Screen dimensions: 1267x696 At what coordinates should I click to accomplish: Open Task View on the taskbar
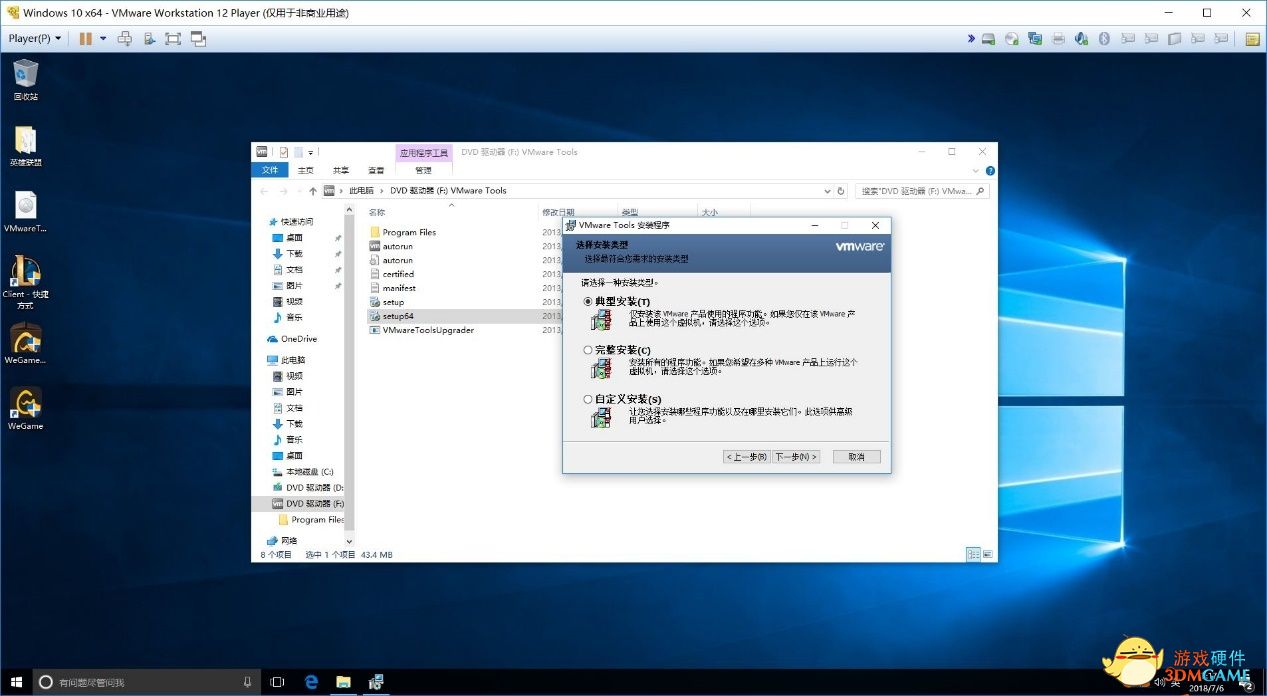point(278,682)
